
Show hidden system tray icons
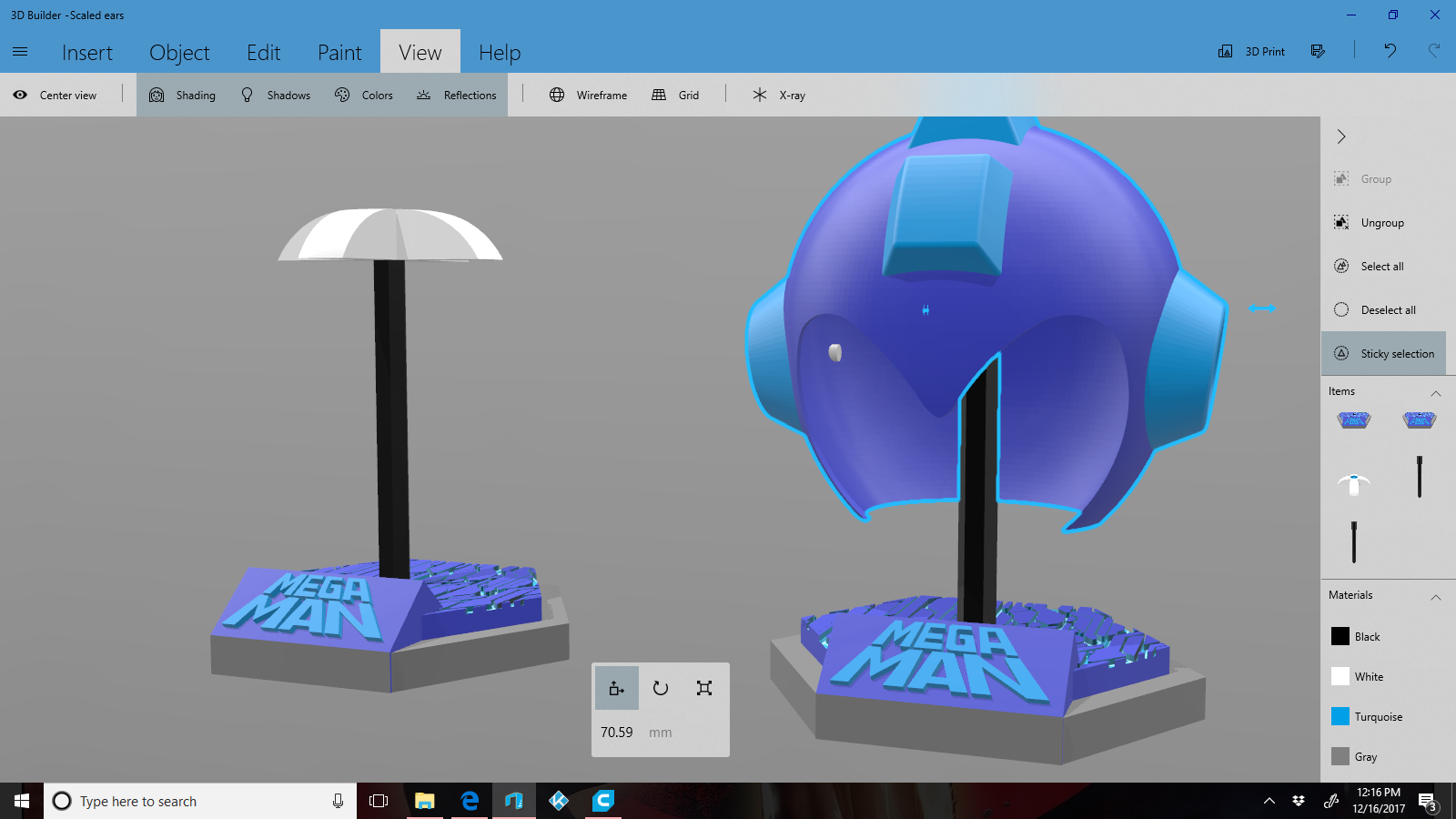point(1269,801)
